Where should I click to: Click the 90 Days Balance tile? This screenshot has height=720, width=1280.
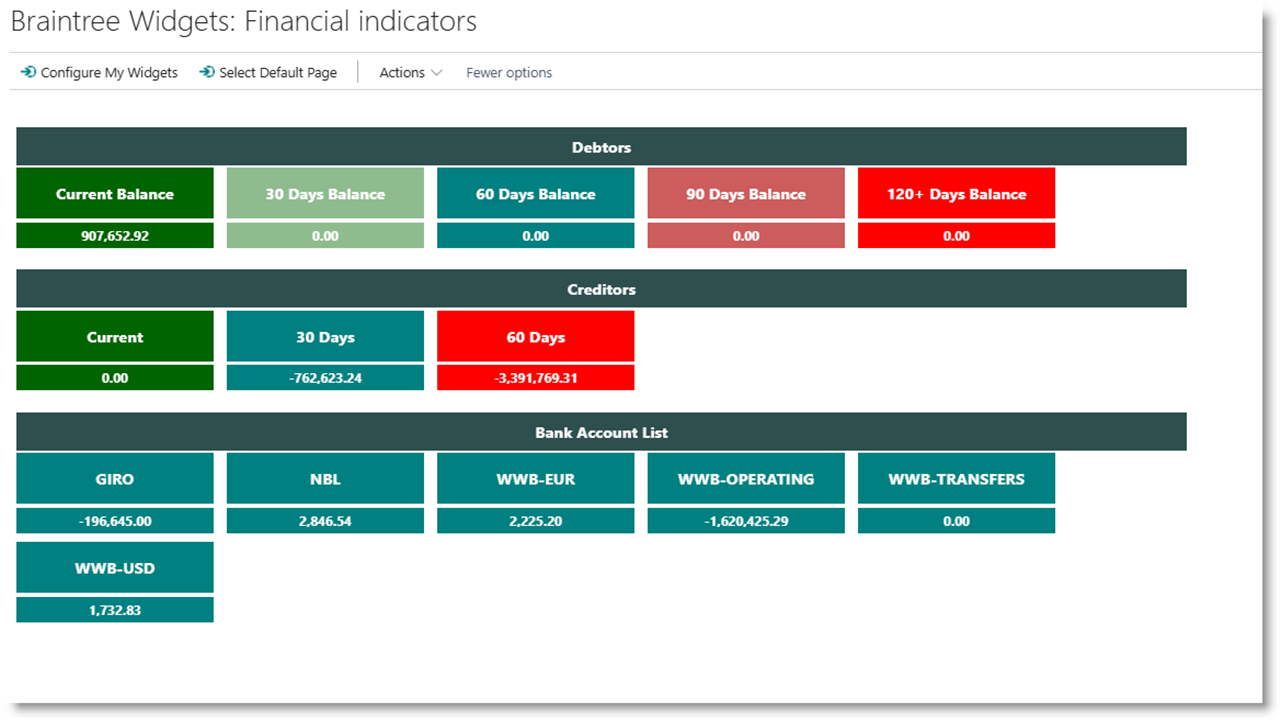(x=746, y=193)
